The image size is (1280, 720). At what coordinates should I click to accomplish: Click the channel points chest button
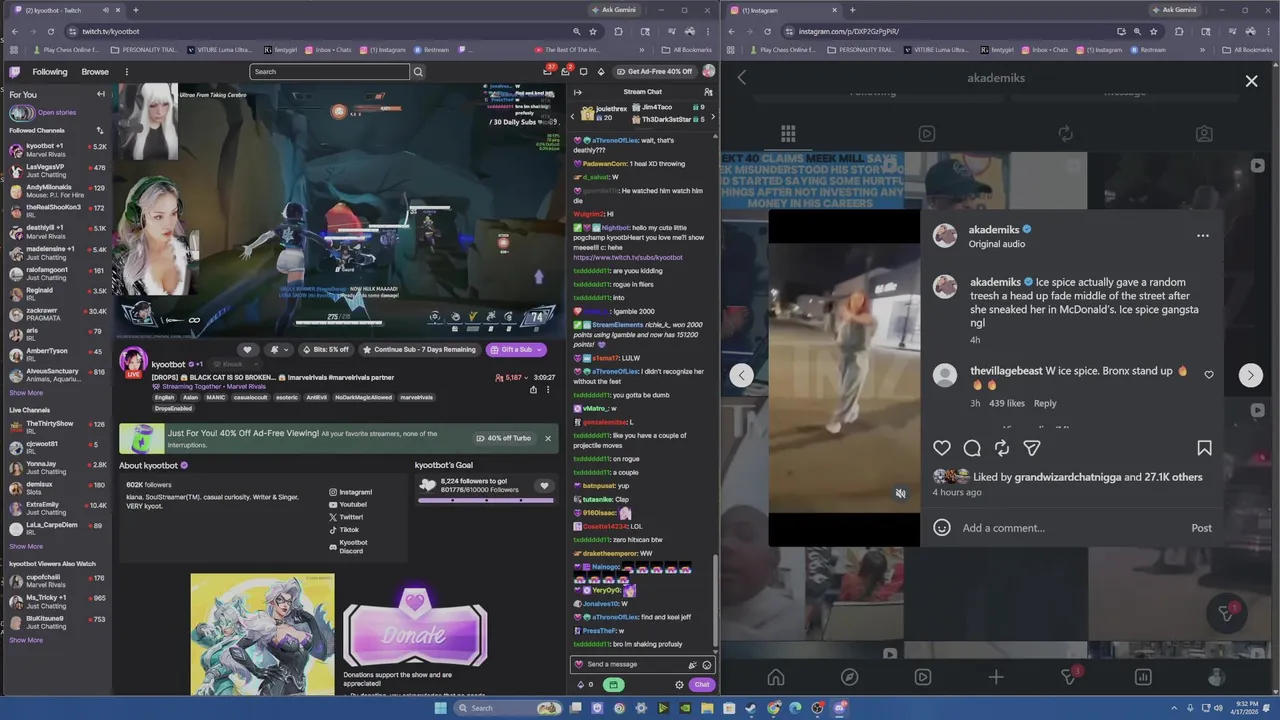613,685
